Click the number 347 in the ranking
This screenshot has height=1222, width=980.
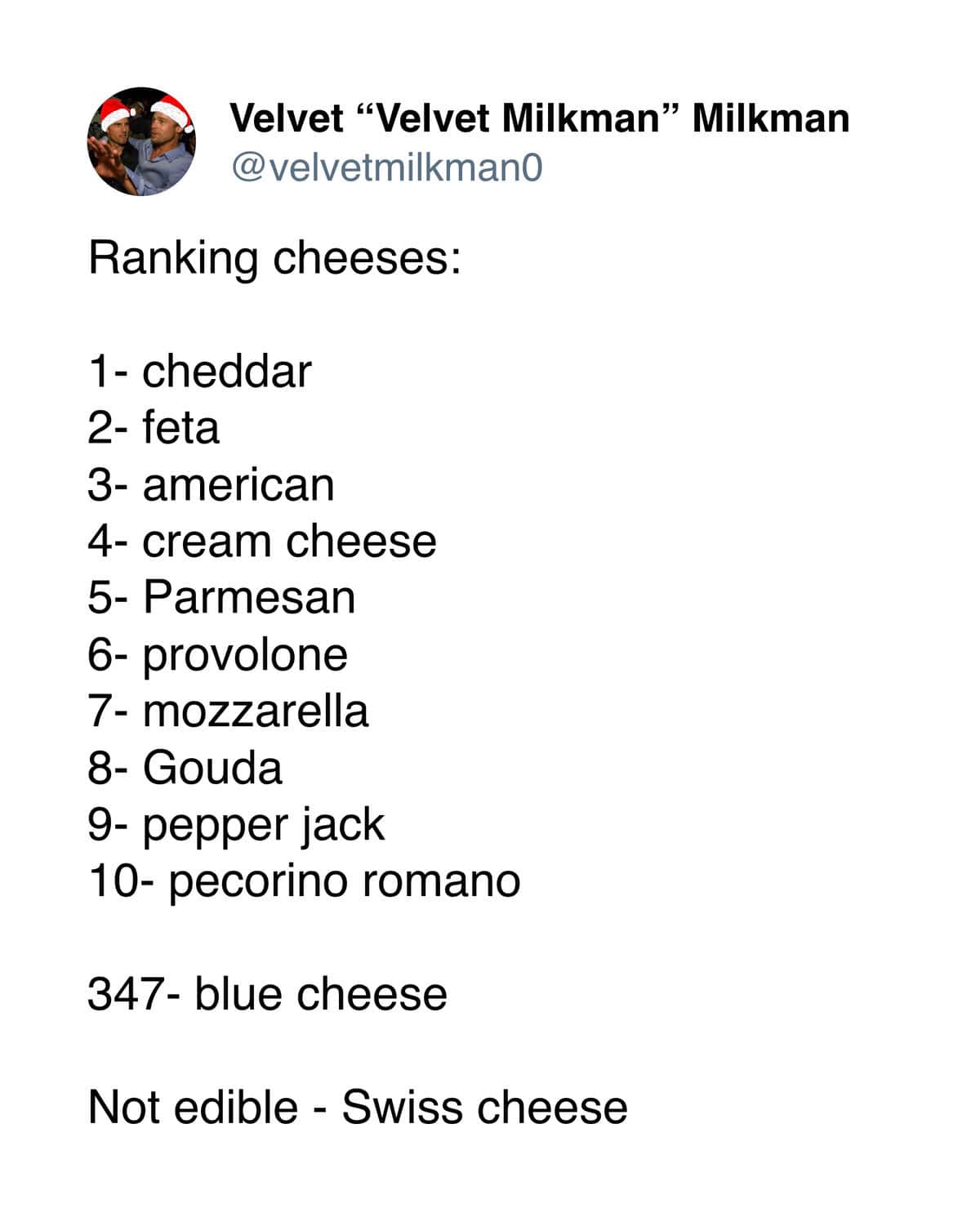point(122,994)
